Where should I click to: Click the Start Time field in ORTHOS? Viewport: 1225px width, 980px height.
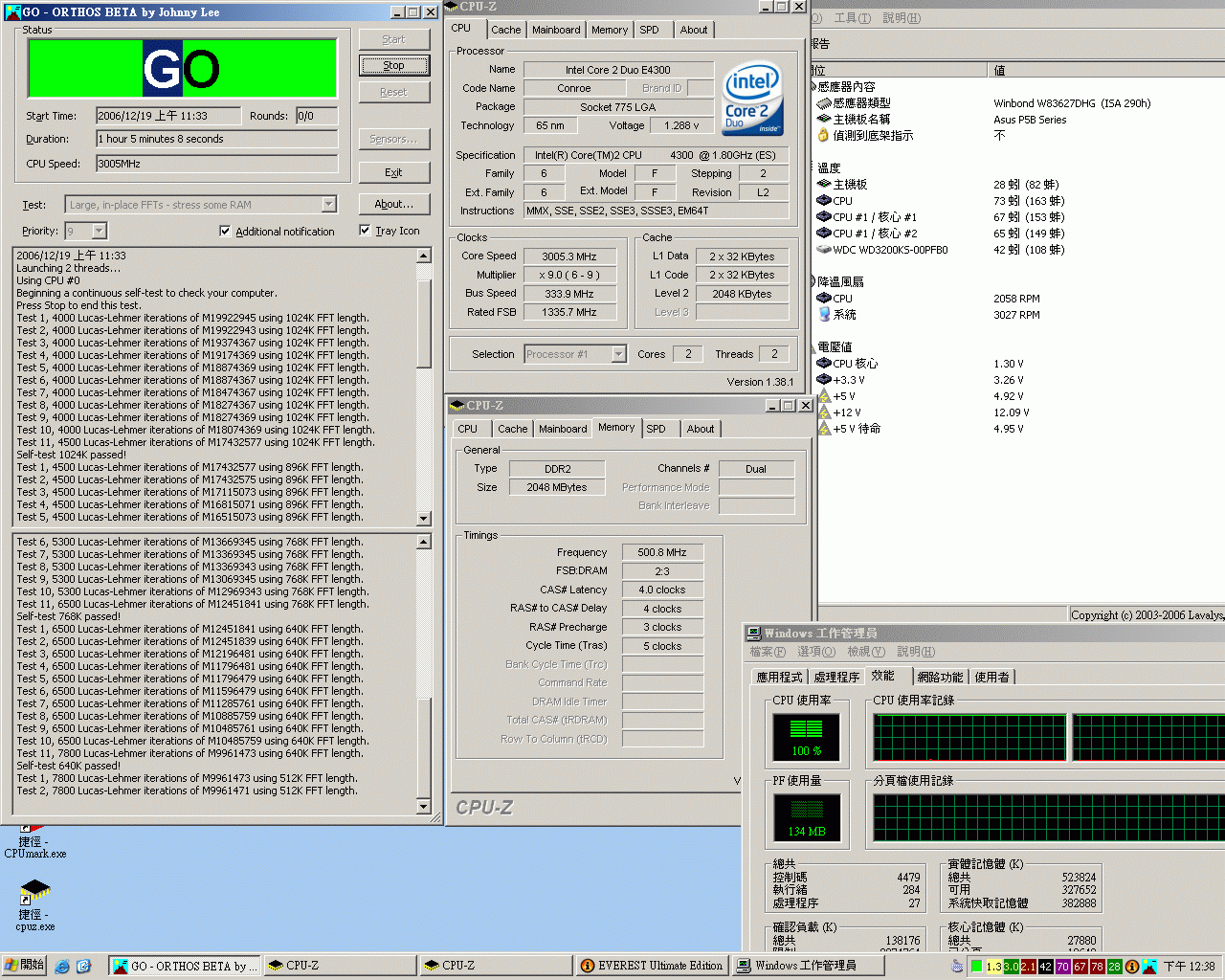point(168,116)
